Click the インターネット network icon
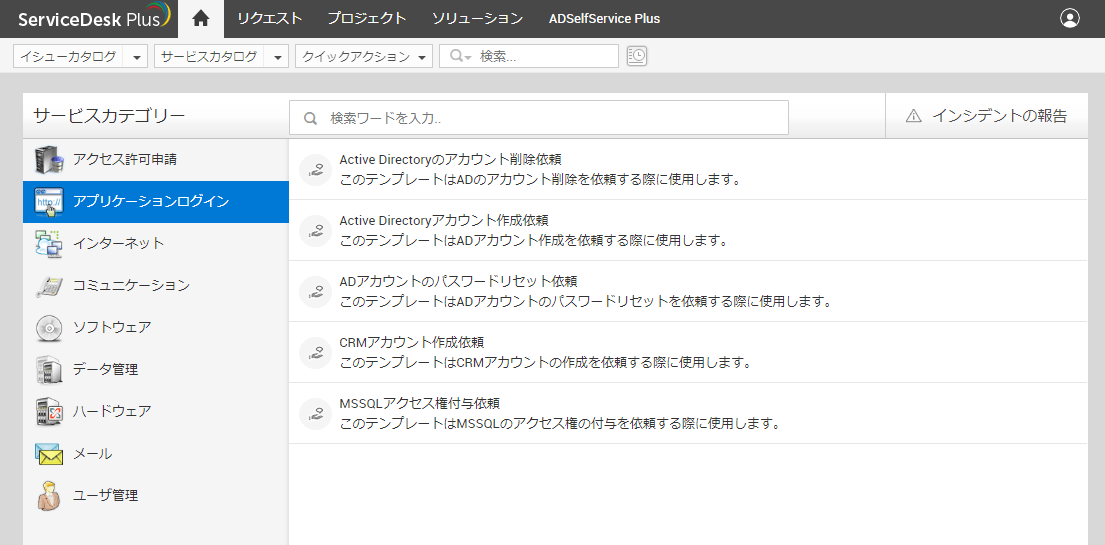Image resolution: width=1105 pixels, height=545 pixels. pyautogui.click(x=48, y=243)
